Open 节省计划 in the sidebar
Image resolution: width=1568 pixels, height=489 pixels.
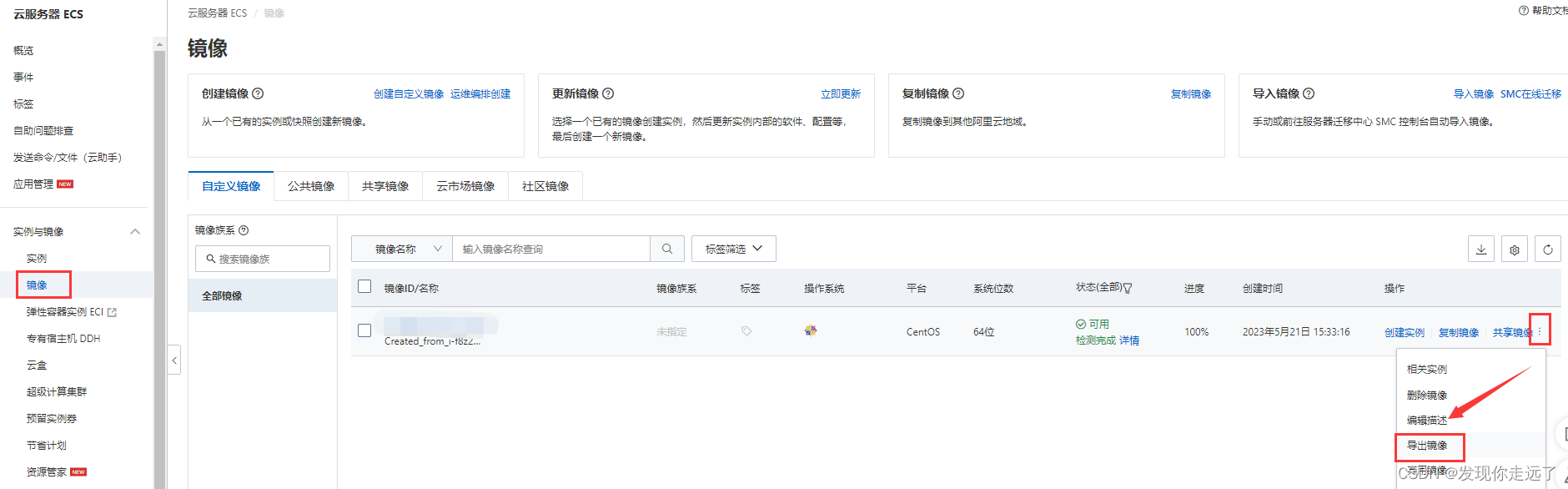[x=47, y=446]
